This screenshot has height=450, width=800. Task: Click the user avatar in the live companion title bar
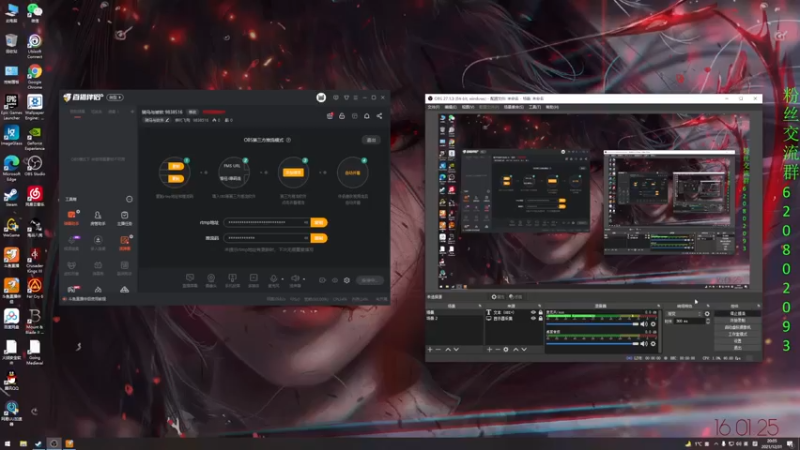click(321, 97)
